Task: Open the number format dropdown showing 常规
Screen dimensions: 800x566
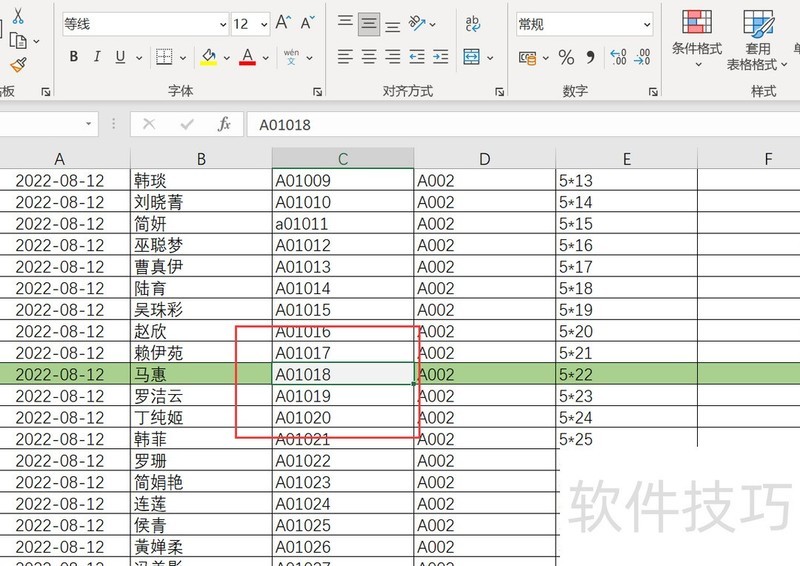Action: point(646,24)
